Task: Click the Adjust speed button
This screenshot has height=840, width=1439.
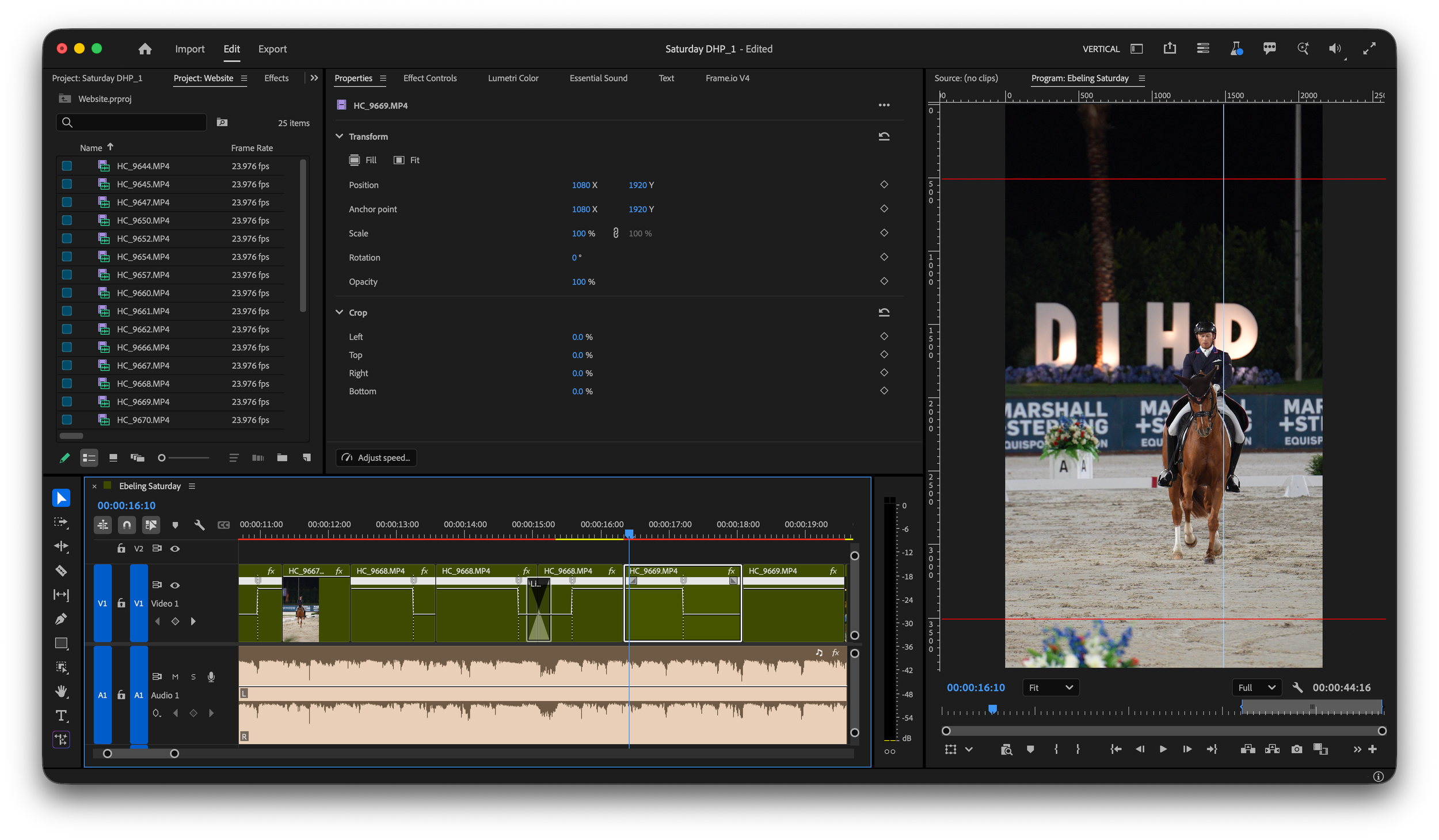Action: (376, 457)
